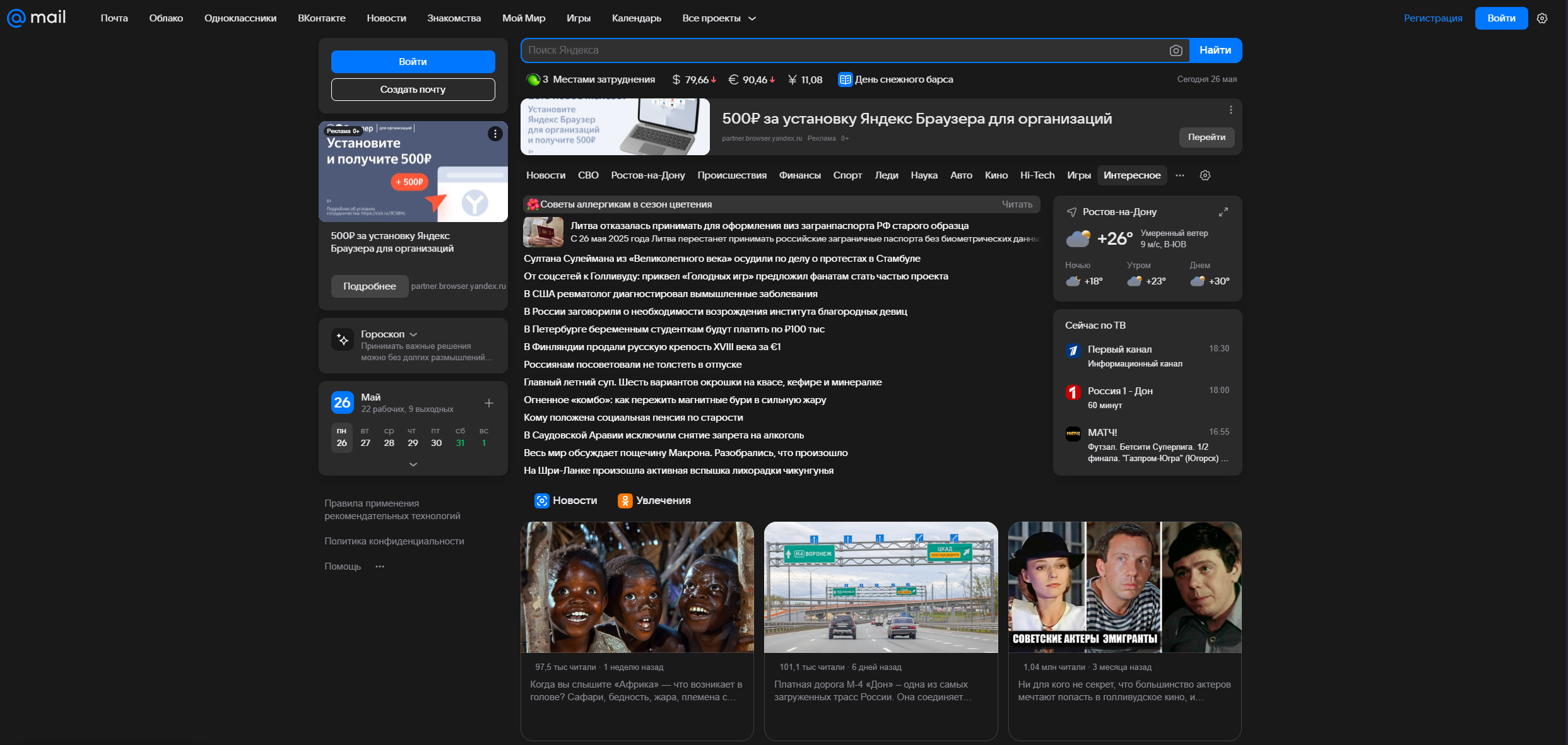The height and width of the screenshot is (745, 1568).
Task: Focus the Поиск Яндекса search field
Action: [x=846, y=50]
